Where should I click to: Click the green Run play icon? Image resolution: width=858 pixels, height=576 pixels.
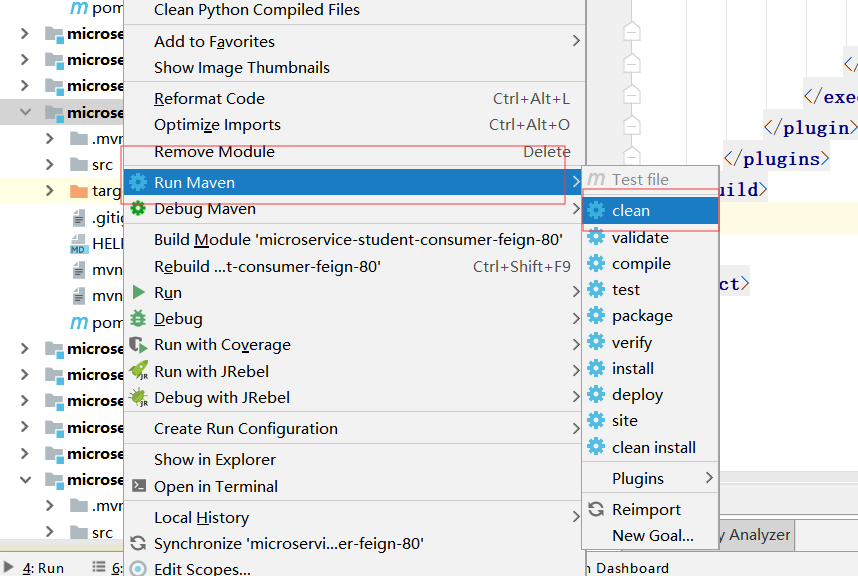tap(139, 292)
